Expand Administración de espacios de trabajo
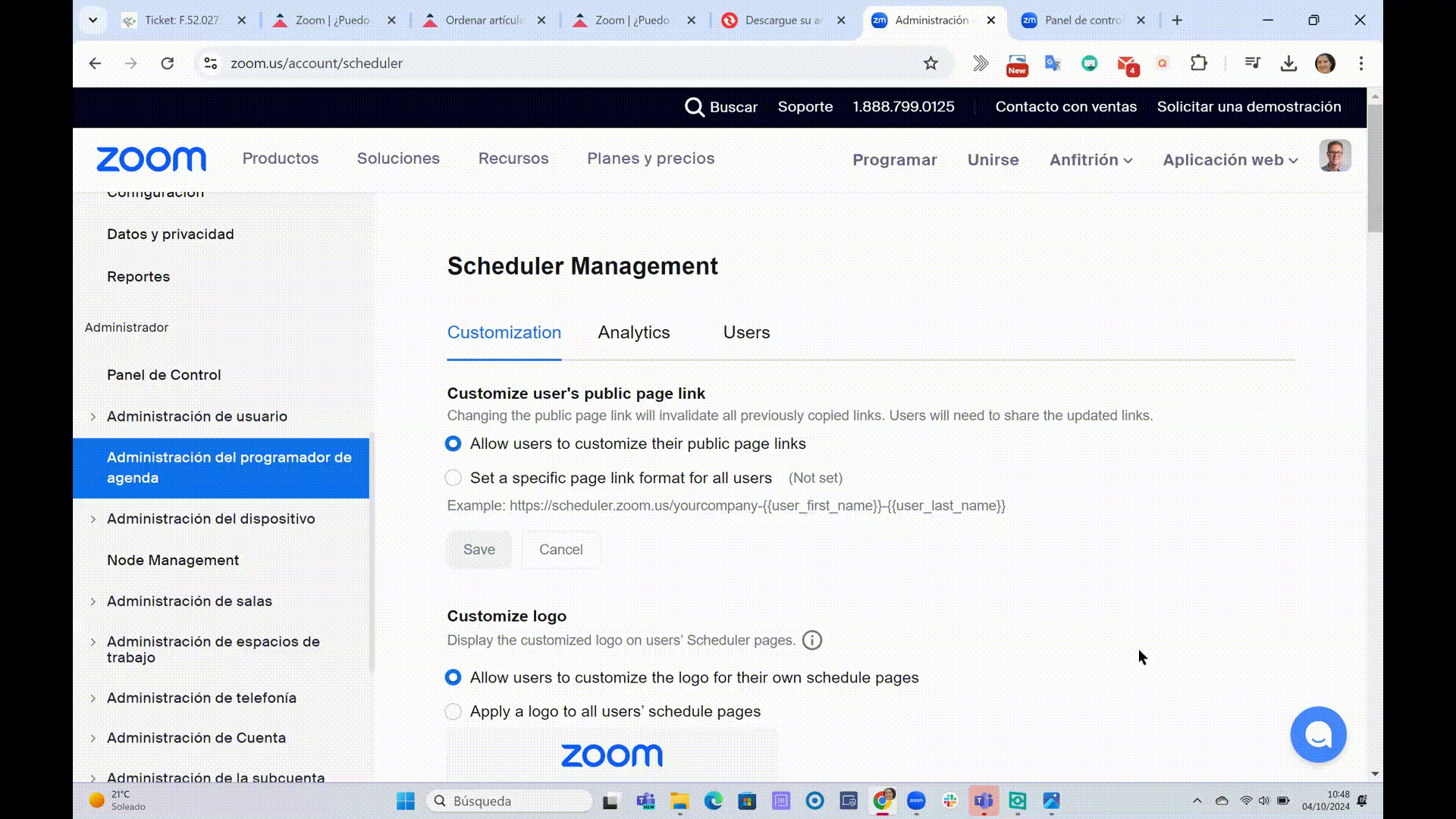The height and width of the screenshot is (819, 1456). pyautogui.click(x=93, y=642)
